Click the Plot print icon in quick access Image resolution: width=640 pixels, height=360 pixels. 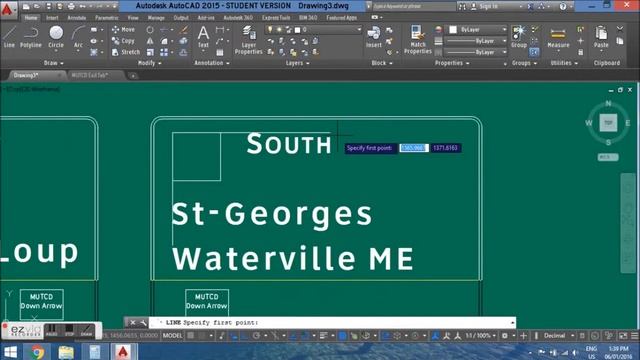pyautogui.click(x=71, y=7)
